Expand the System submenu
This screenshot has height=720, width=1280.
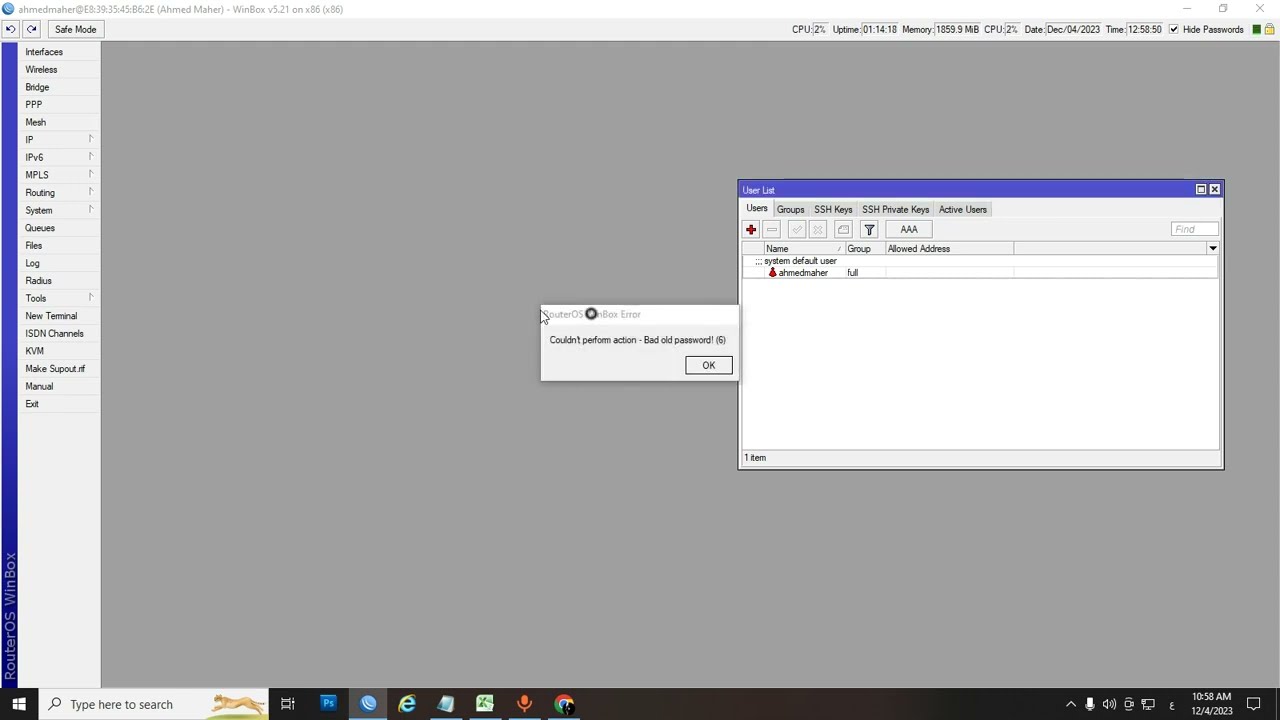tap(59, 210)
